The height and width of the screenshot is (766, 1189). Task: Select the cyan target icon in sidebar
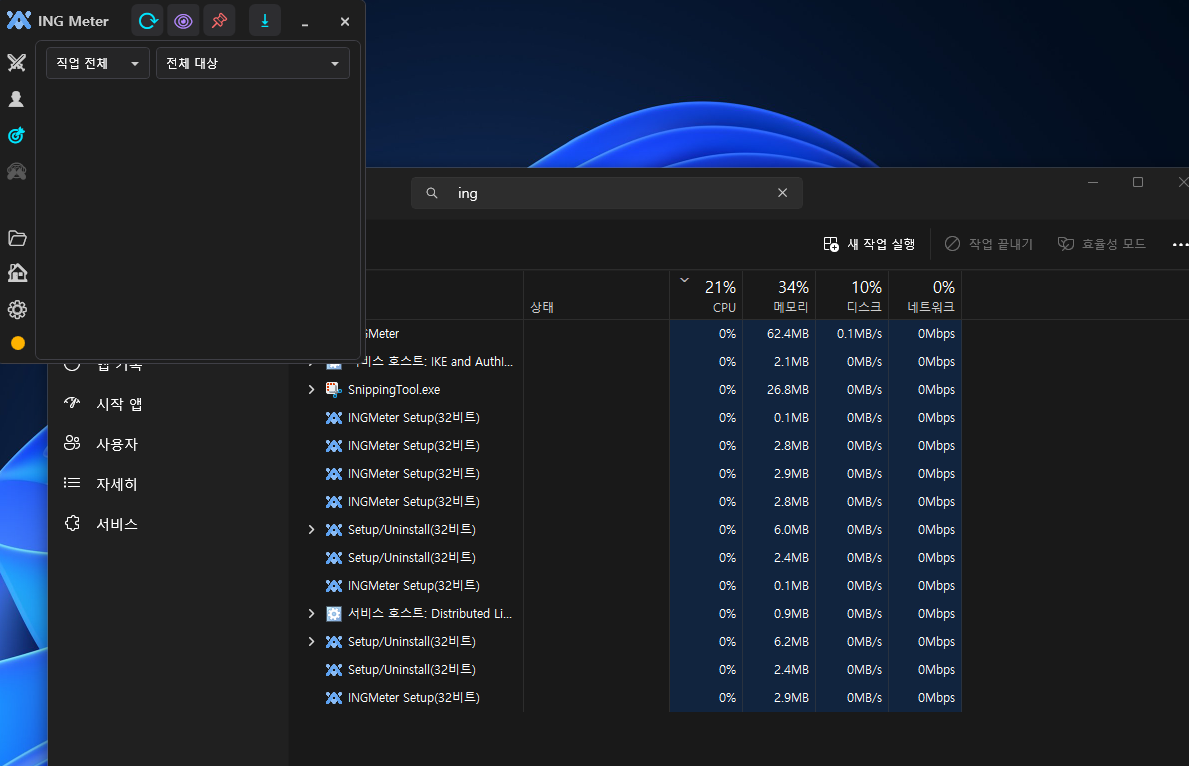coord(16,135)
